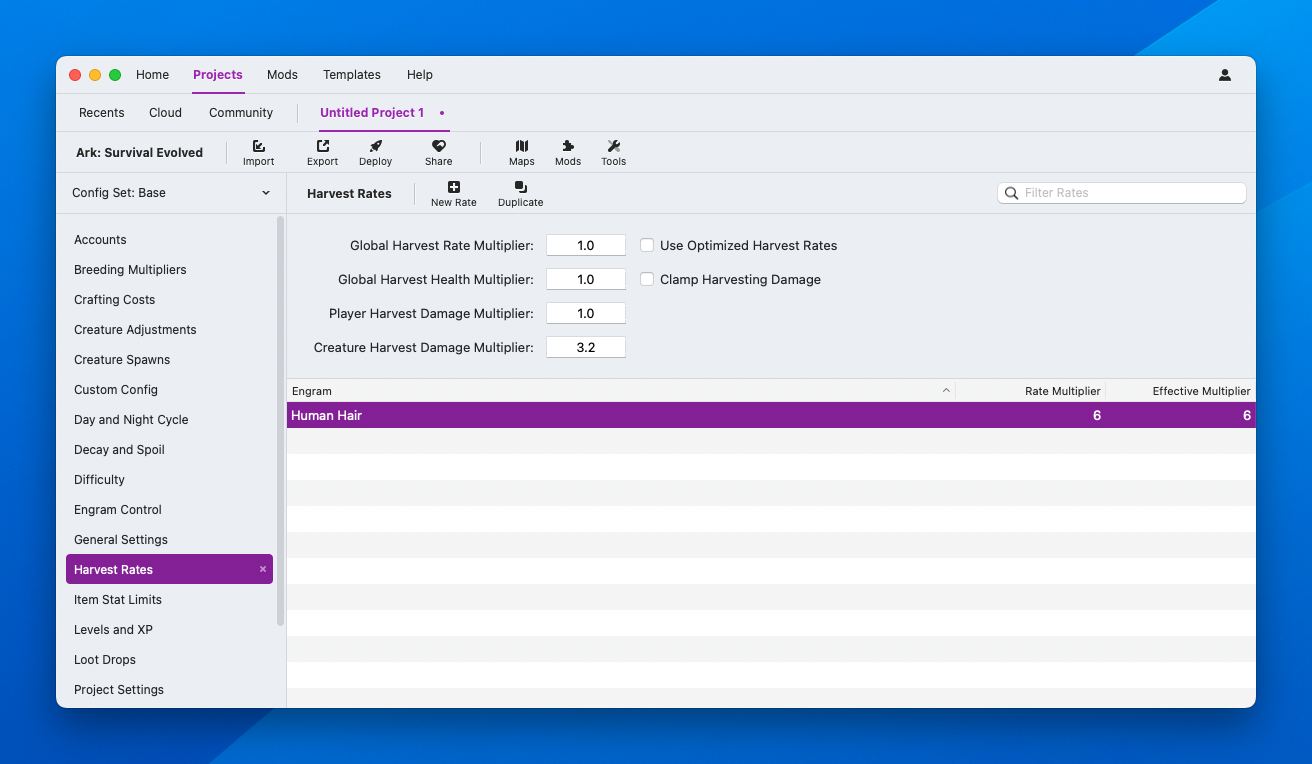
Task: Select General Settings in the sidebar
Action: pos(169,540)
